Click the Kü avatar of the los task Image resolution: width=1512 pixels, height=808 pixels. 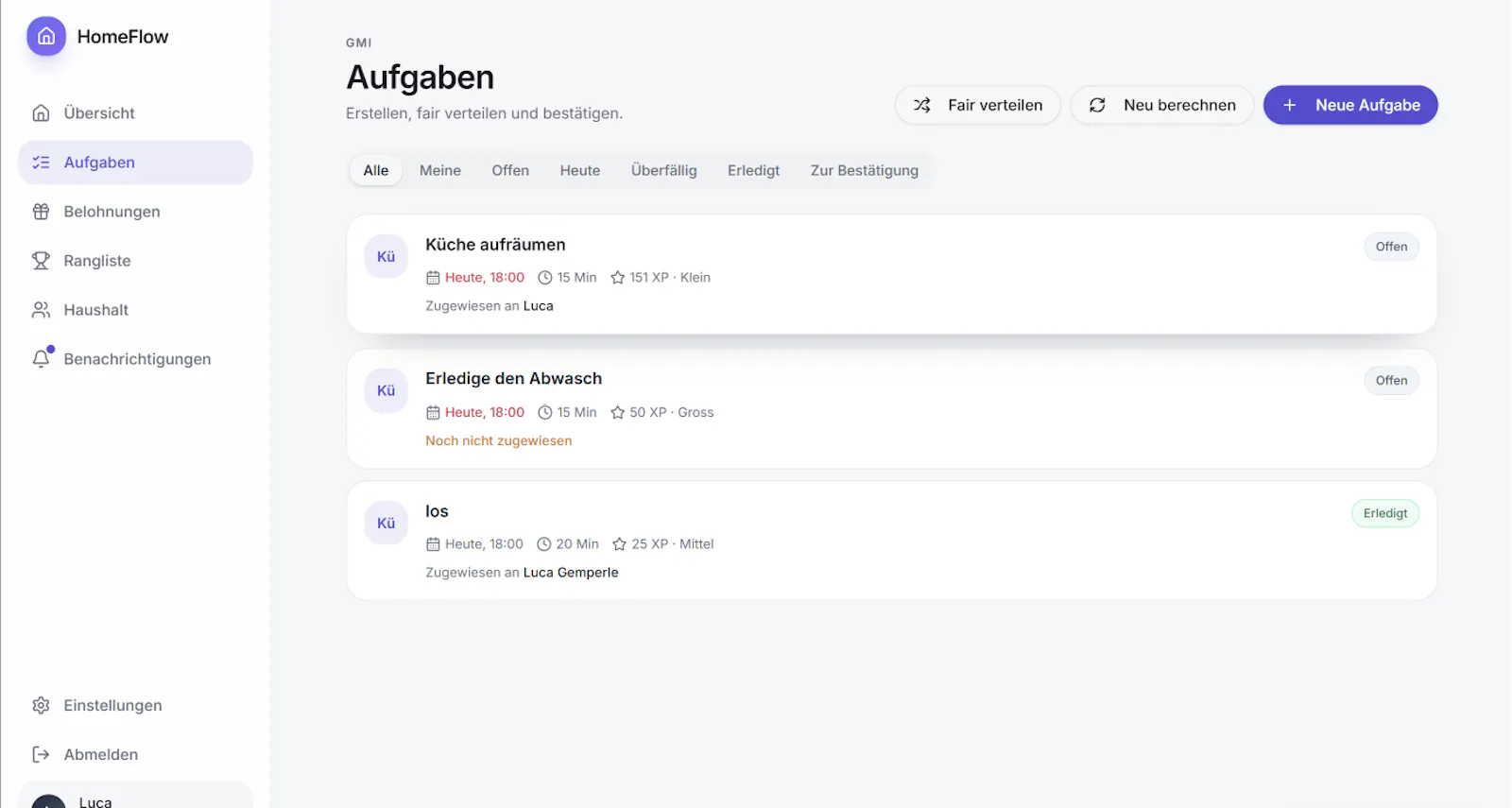tap(387, 523)
